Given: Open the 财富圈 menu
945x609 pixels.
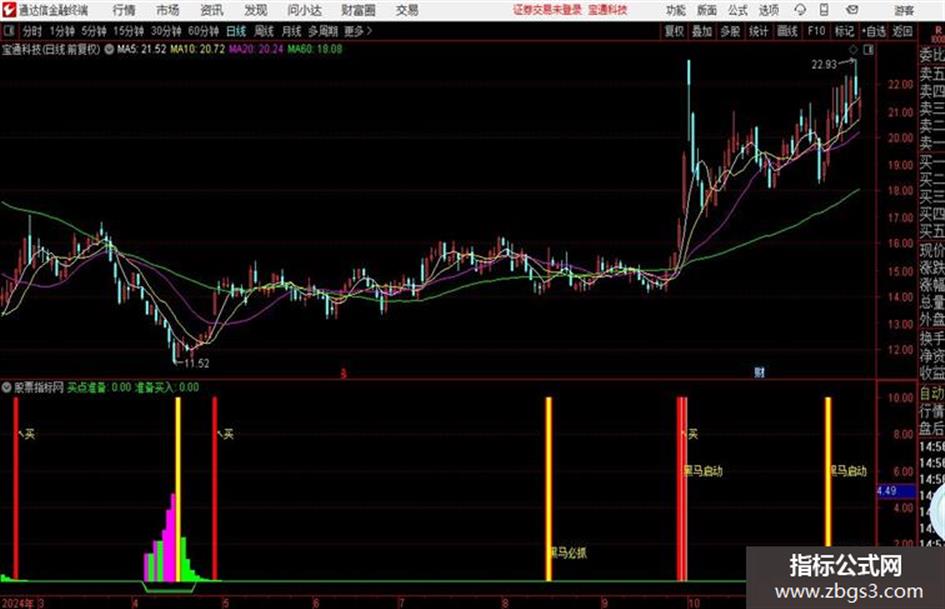Looking at the screenshot, I should click(358, 10).
